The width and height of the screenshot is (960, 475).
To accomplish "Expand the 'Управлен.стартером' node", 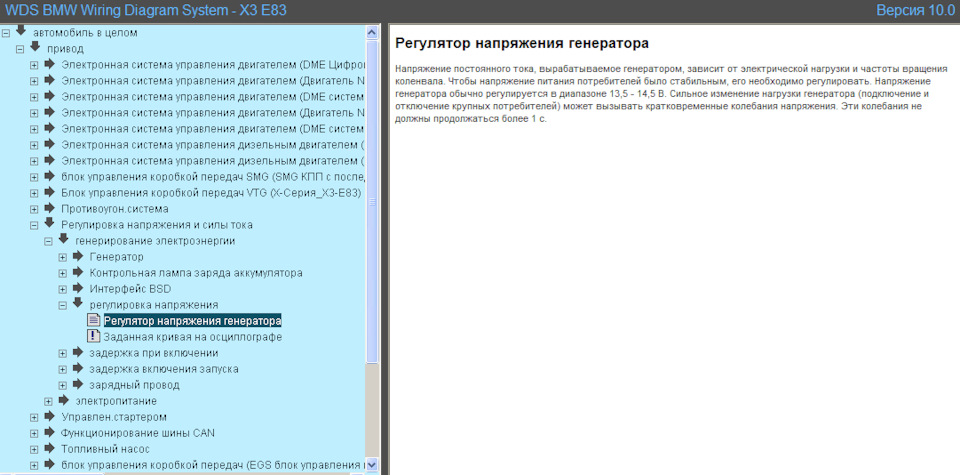I will click(x=34, y=417).
